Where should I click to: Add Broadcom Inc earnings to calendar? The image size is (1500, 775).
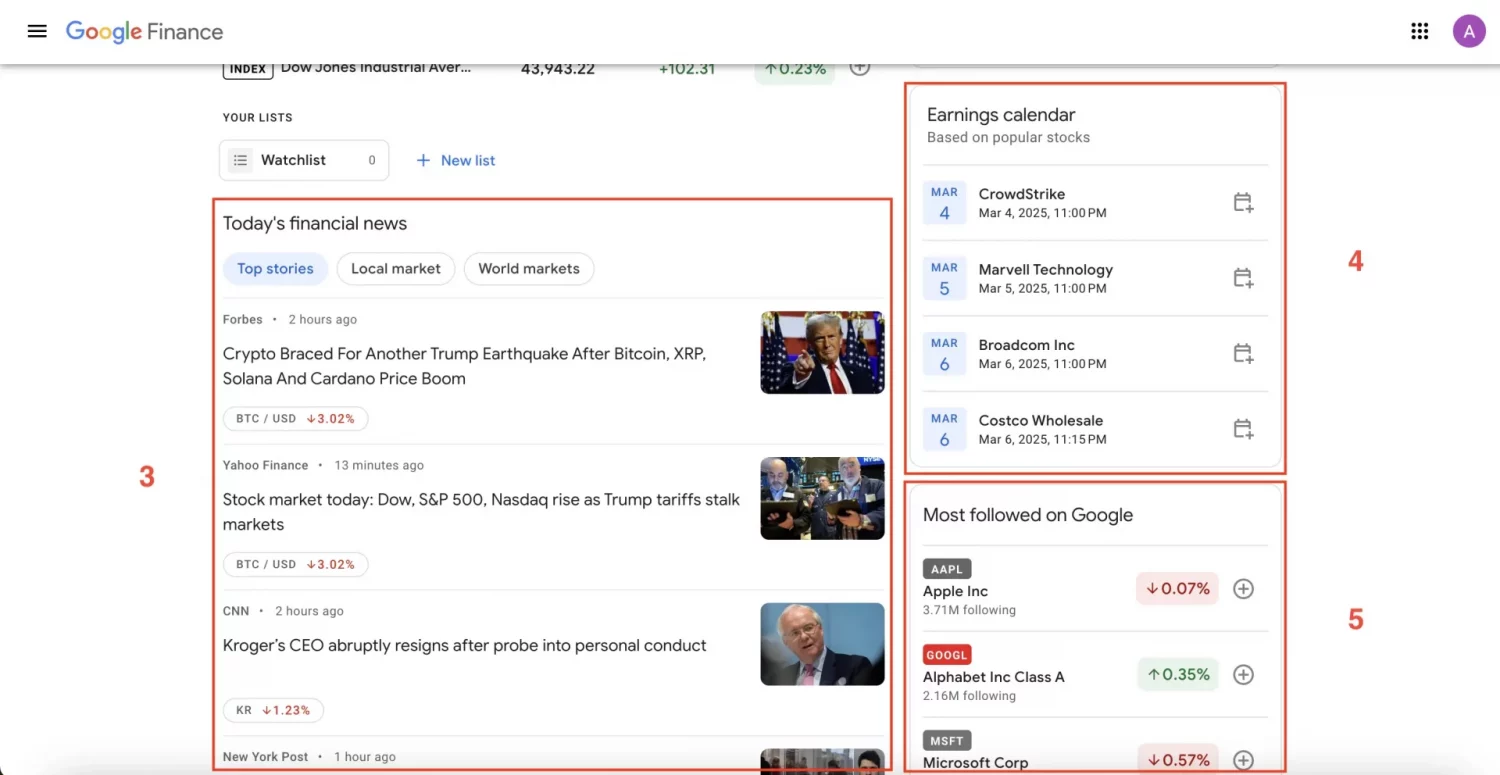point(1243,353)
